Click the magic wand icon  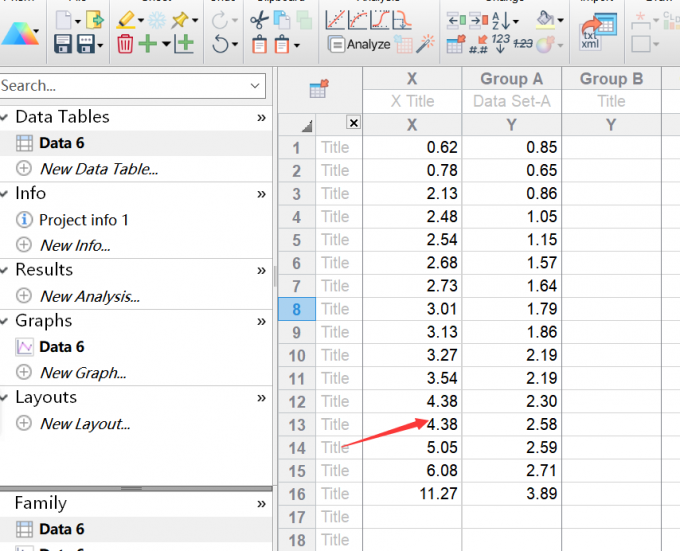[x=425, y=44]
